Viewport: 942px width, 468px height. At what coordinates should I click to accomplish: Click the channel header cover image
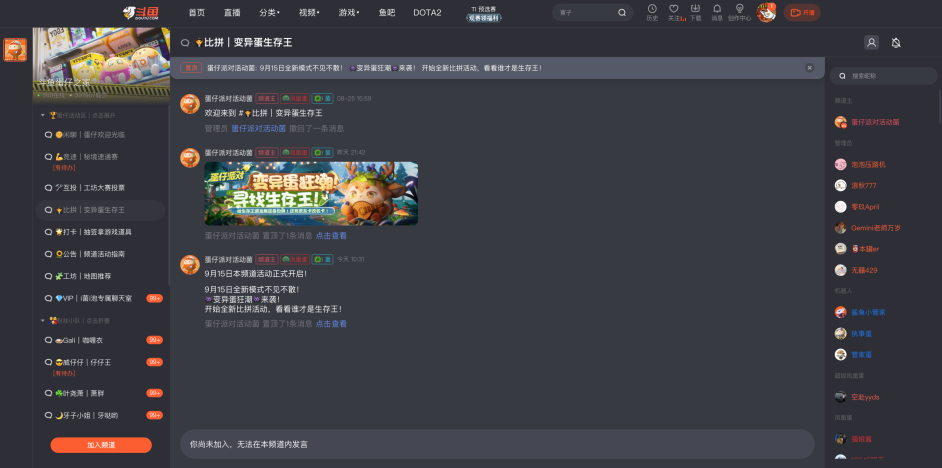coord(101,65)
